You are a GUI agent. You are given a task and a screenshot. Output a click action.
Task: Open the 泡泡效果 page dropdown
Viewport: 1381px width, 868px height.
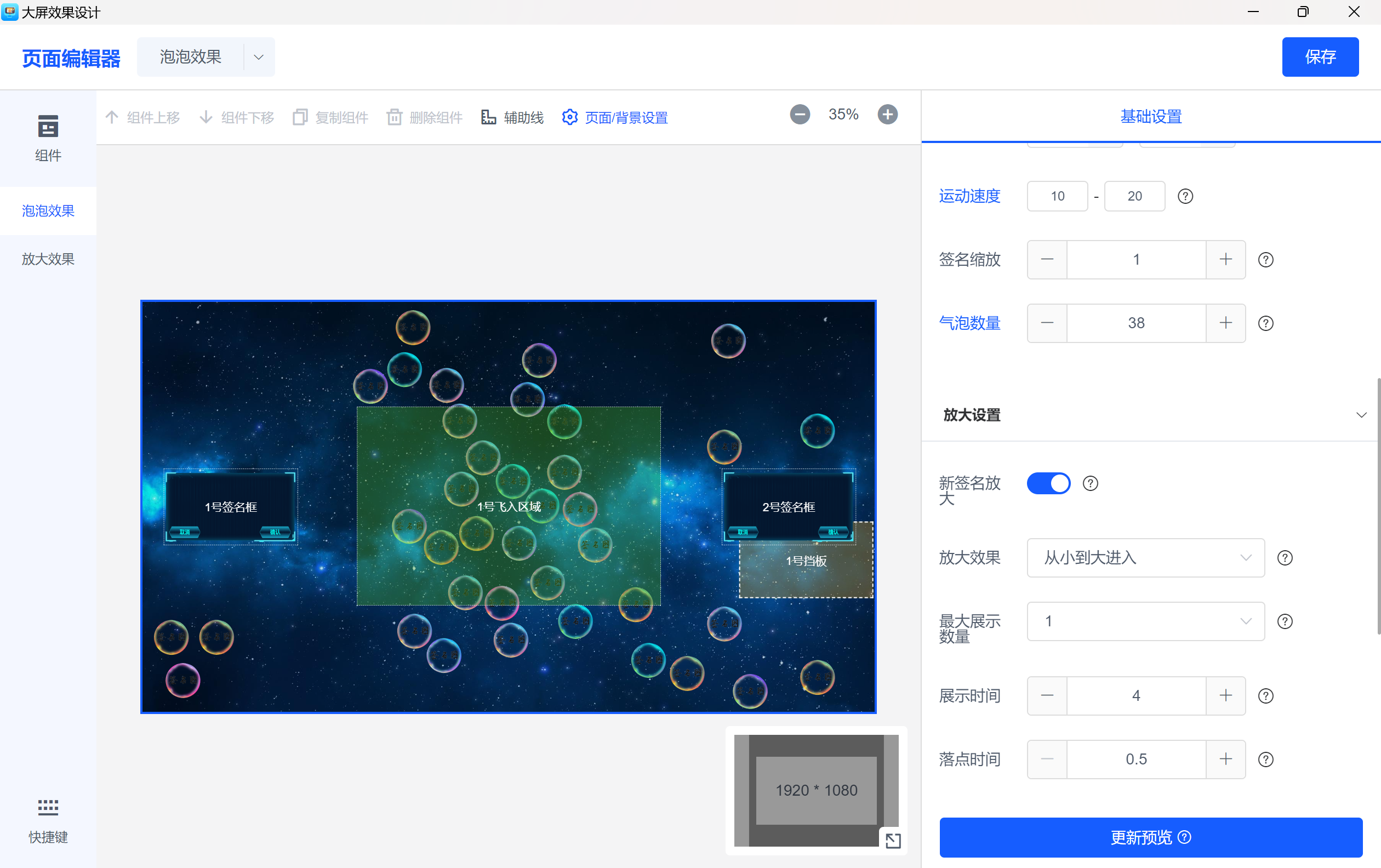pyautogui.click(x=259, y=57)
